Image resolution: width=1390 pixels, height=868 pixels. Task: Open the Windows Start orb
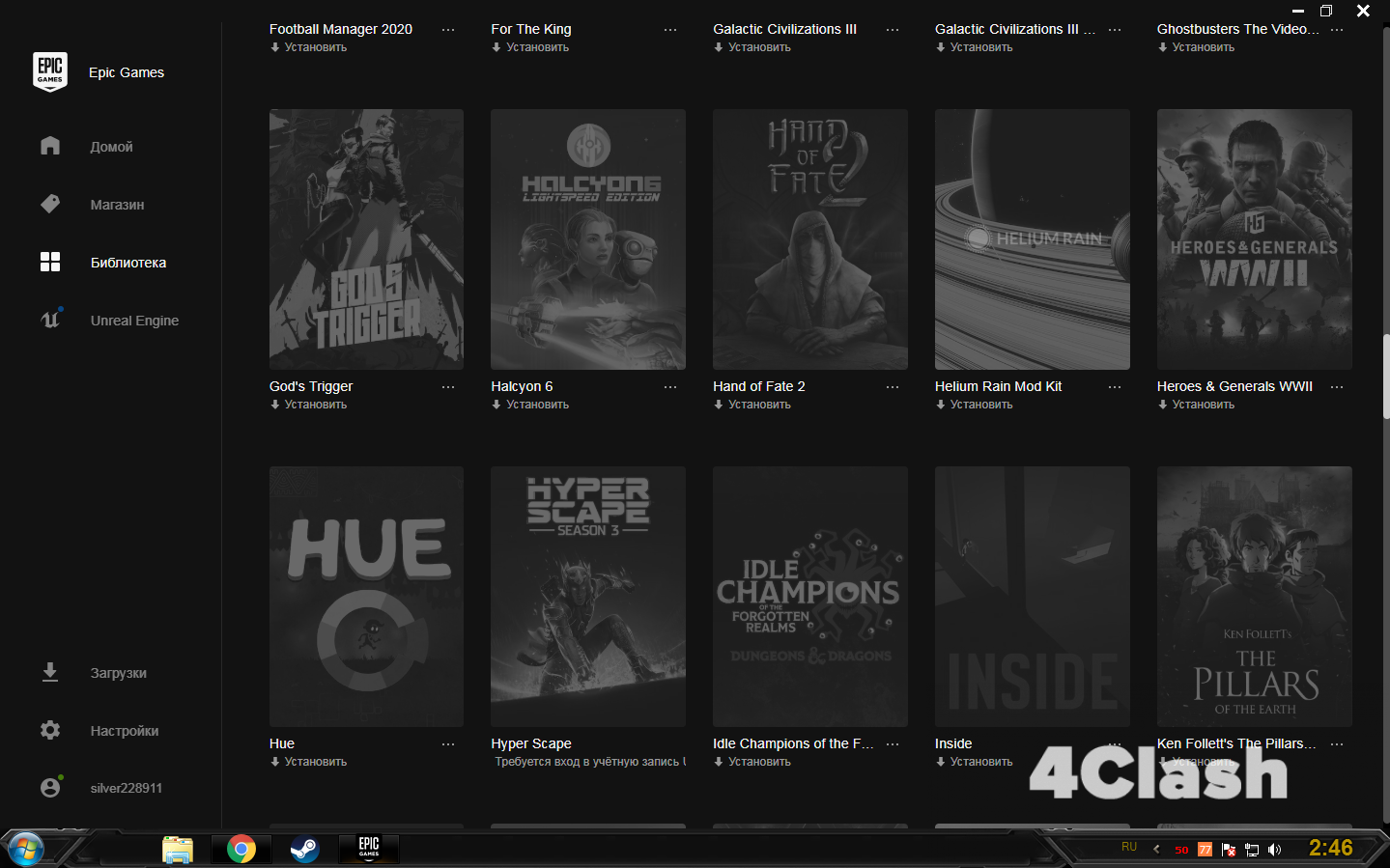coord(24,850)
